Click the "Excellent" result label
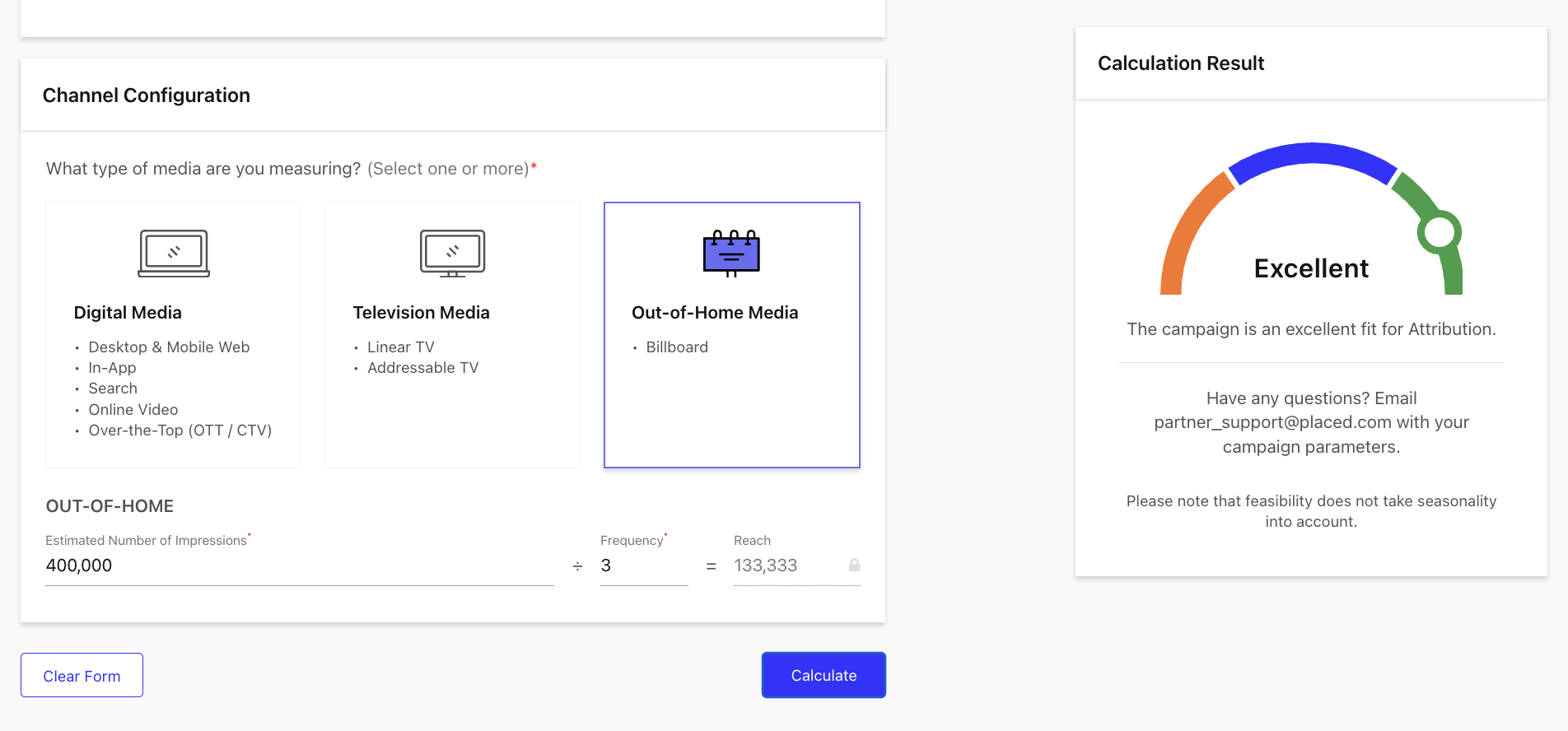1568x731 pixels. (x=1311, y=268)
